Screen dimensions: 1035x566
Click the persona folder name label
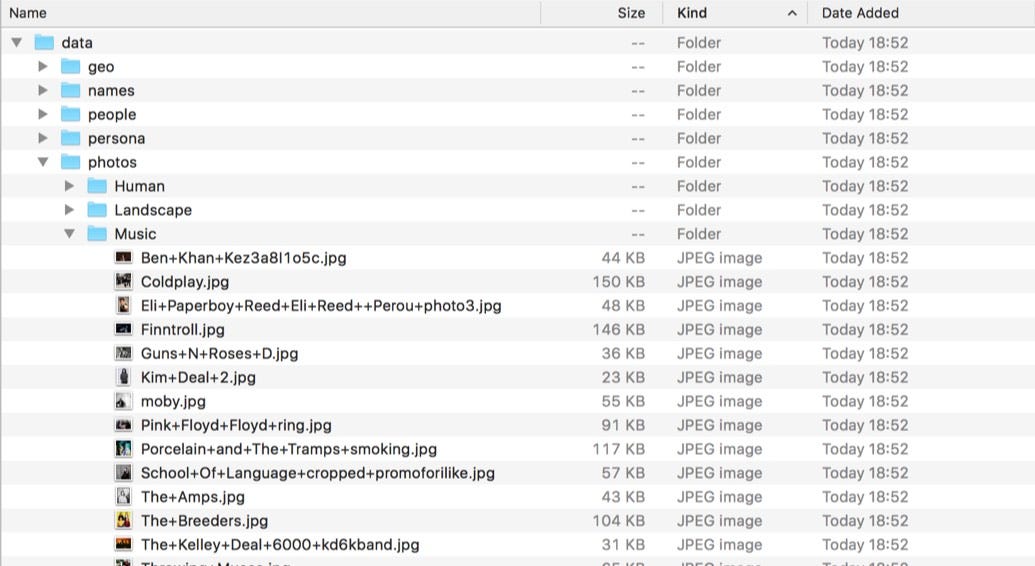116,139
